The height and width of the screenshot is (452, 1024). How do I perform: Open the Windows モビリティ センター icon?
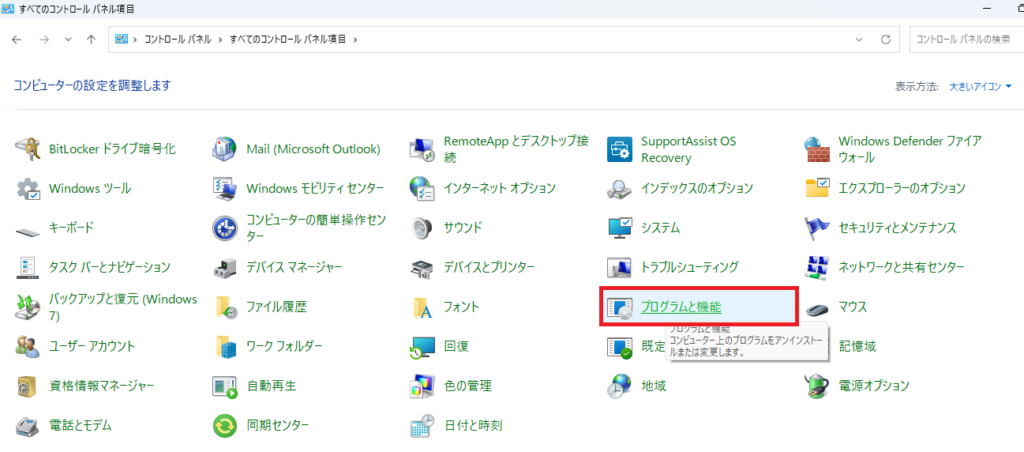tap(225, 189)
